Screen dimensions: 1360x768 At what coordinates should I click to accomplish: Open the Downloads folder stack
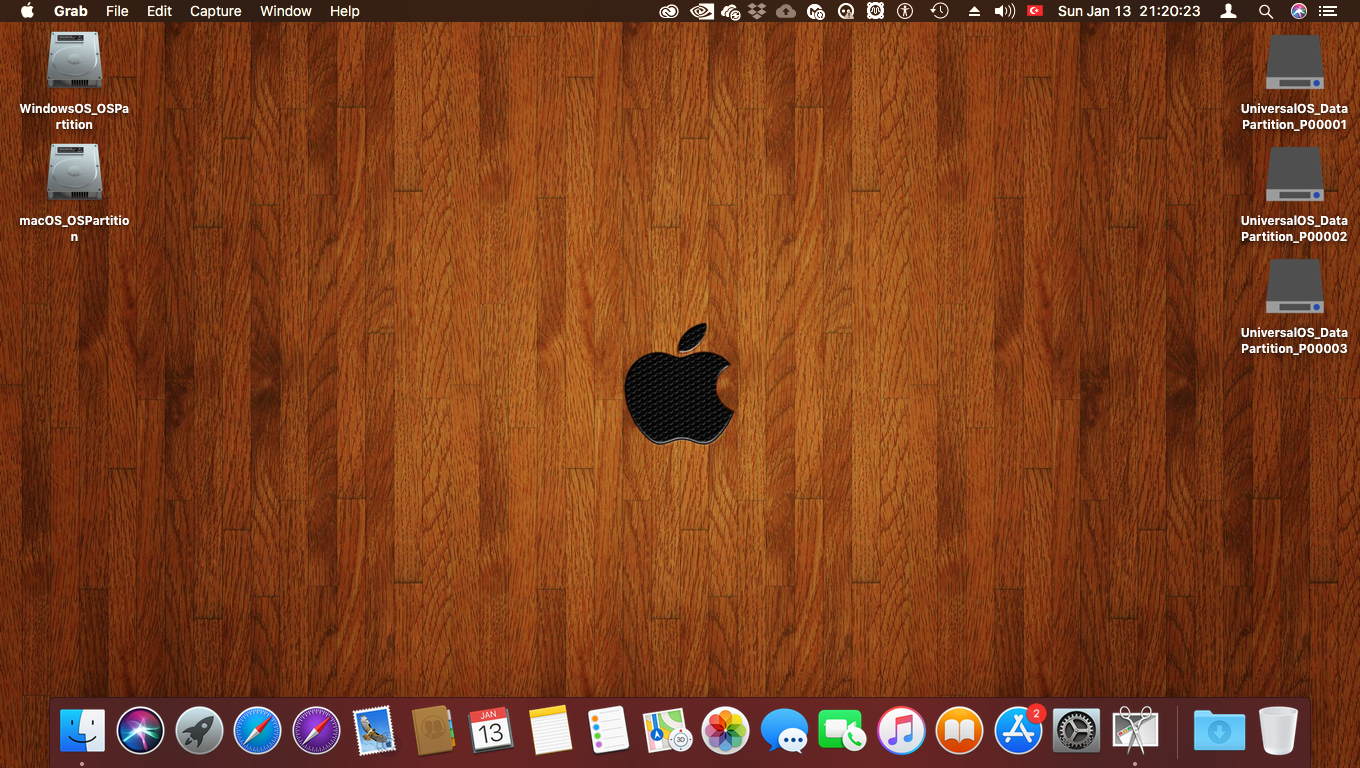tap(1219, 731)
